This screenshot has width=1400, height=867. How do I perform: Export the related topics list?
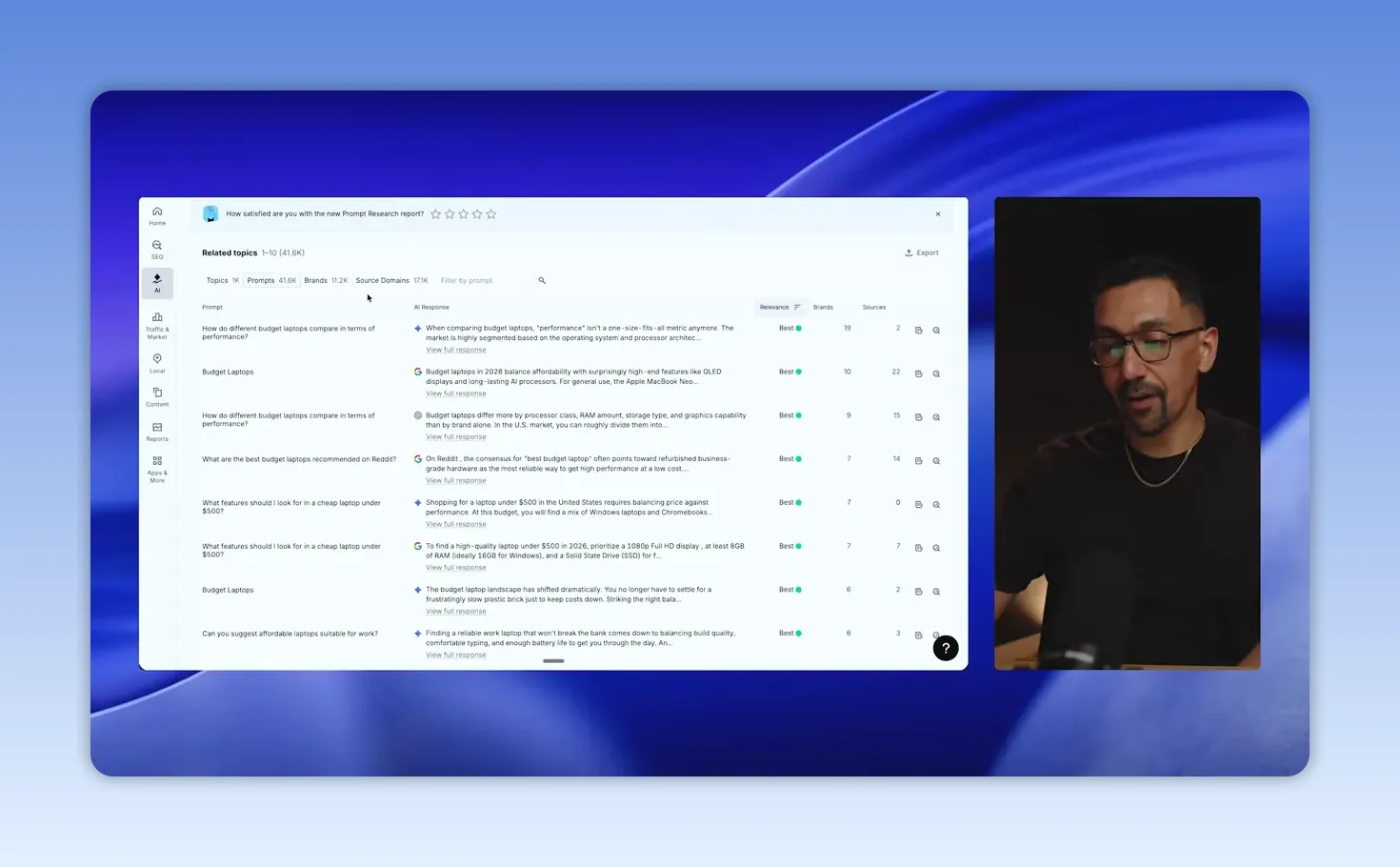pyautogui.click(x=922, y=252)
